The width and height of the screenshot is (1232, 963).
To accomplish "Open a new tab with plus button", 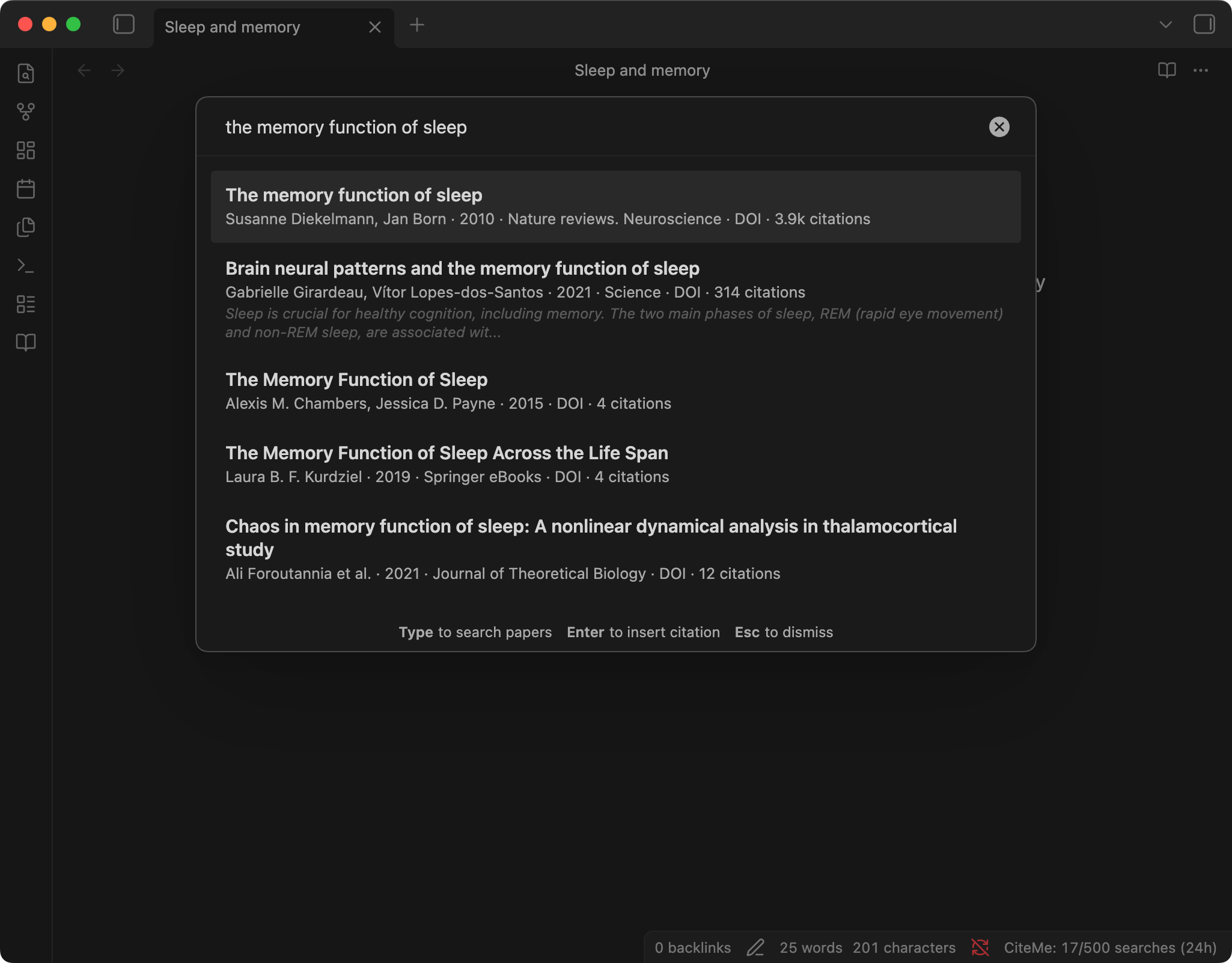I will [x=417, y=25].
